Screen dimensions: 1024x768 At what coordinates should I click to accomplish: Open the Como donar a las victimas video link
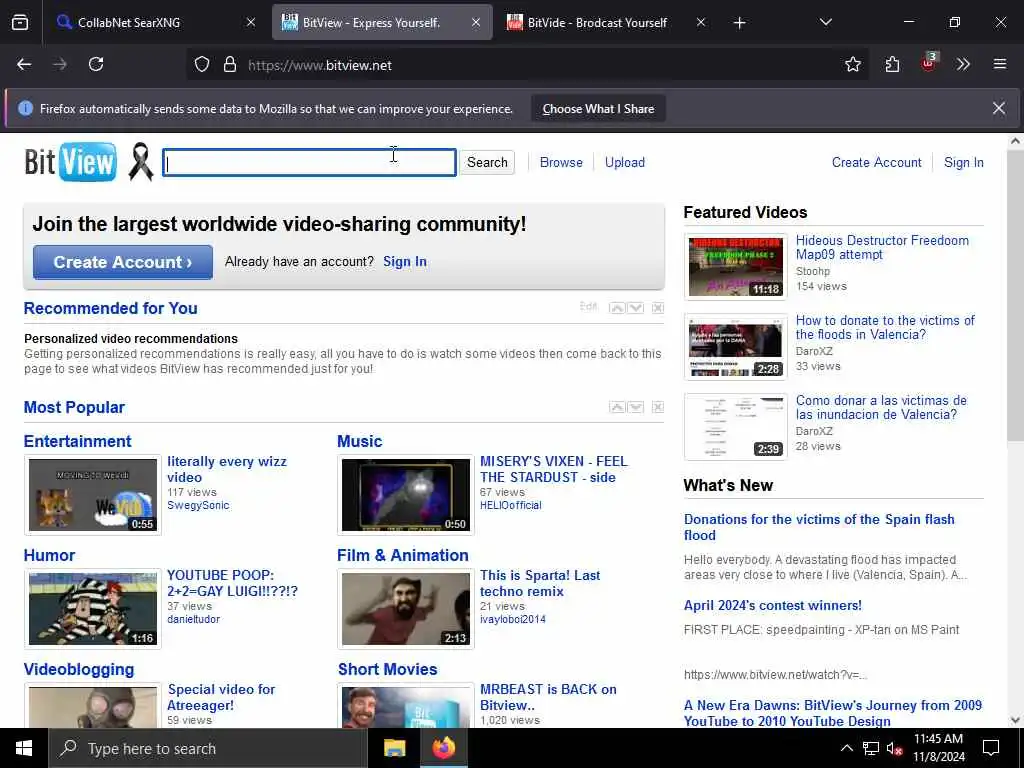coord(881,408)
